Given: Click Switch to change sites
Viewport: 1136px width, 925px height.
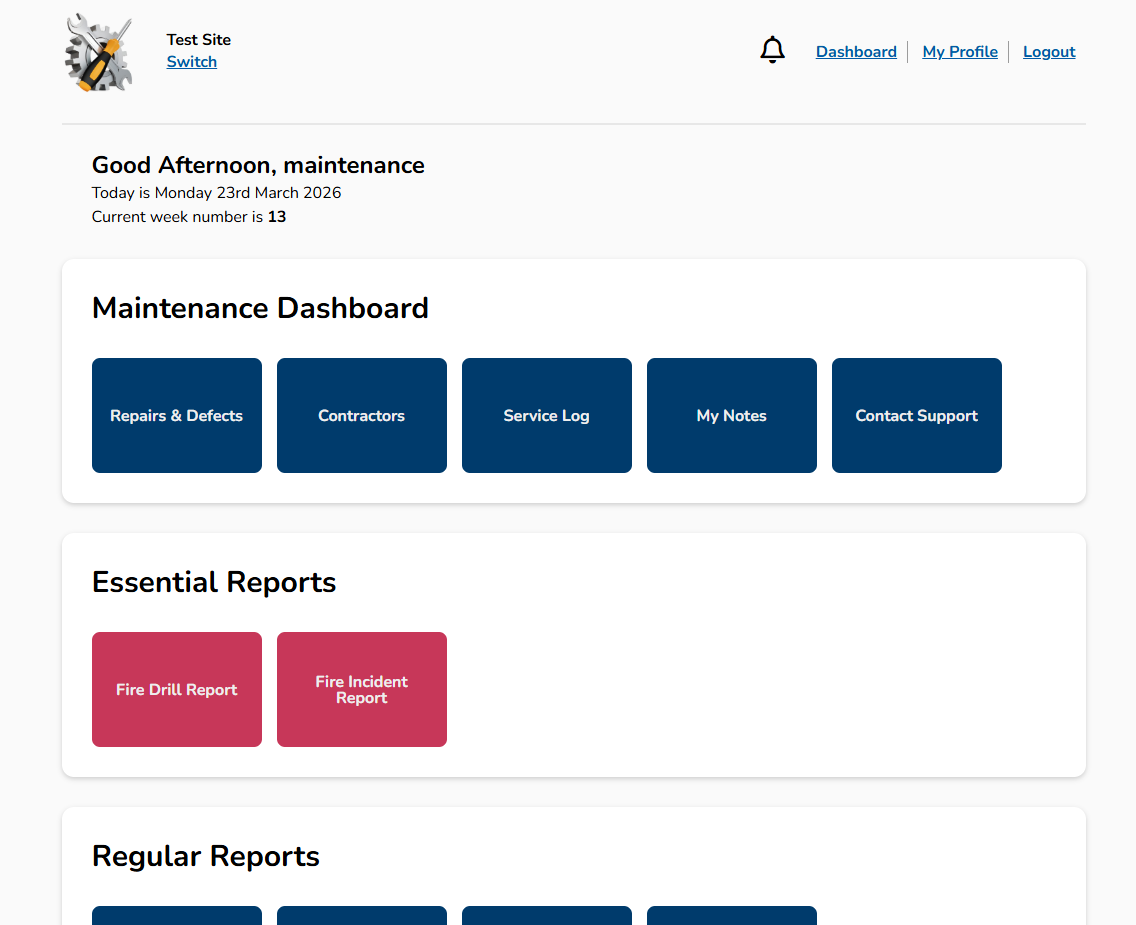Looking at the screenshot, I should tap(191, 61).
